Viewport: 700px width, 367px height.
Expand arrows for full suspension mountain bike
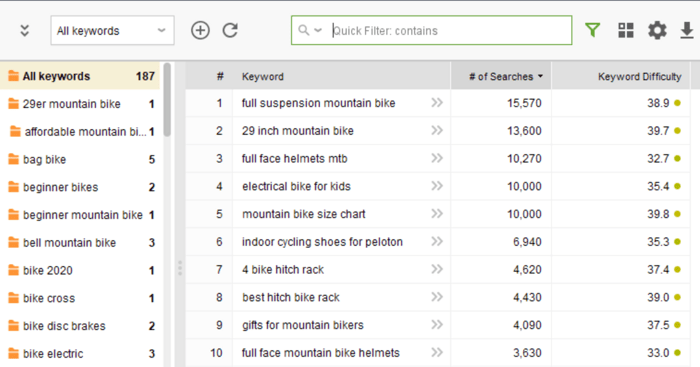[x=437, y=103]
